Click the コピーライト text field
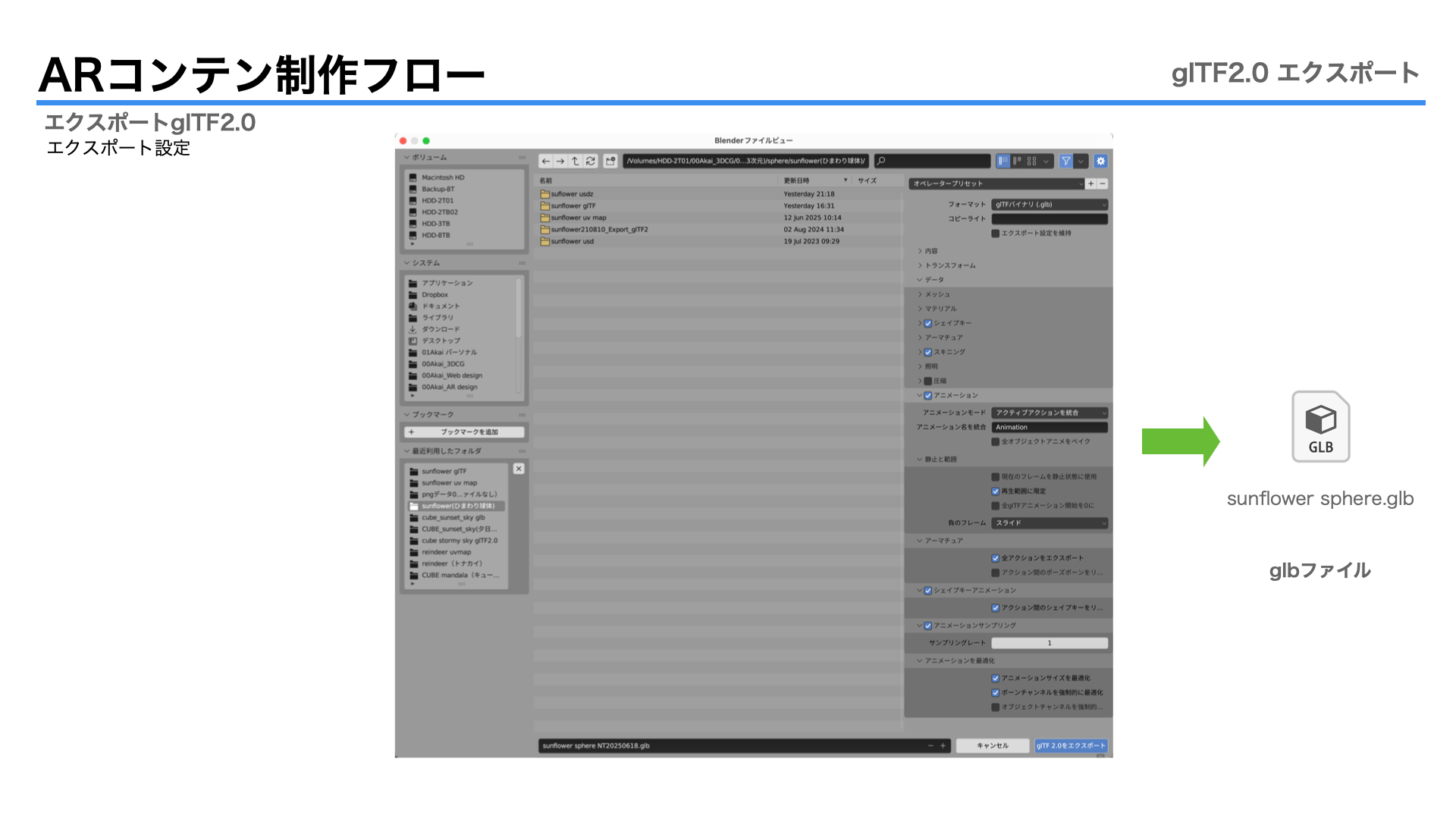Screen dimensions: 1456x819 1050,219
